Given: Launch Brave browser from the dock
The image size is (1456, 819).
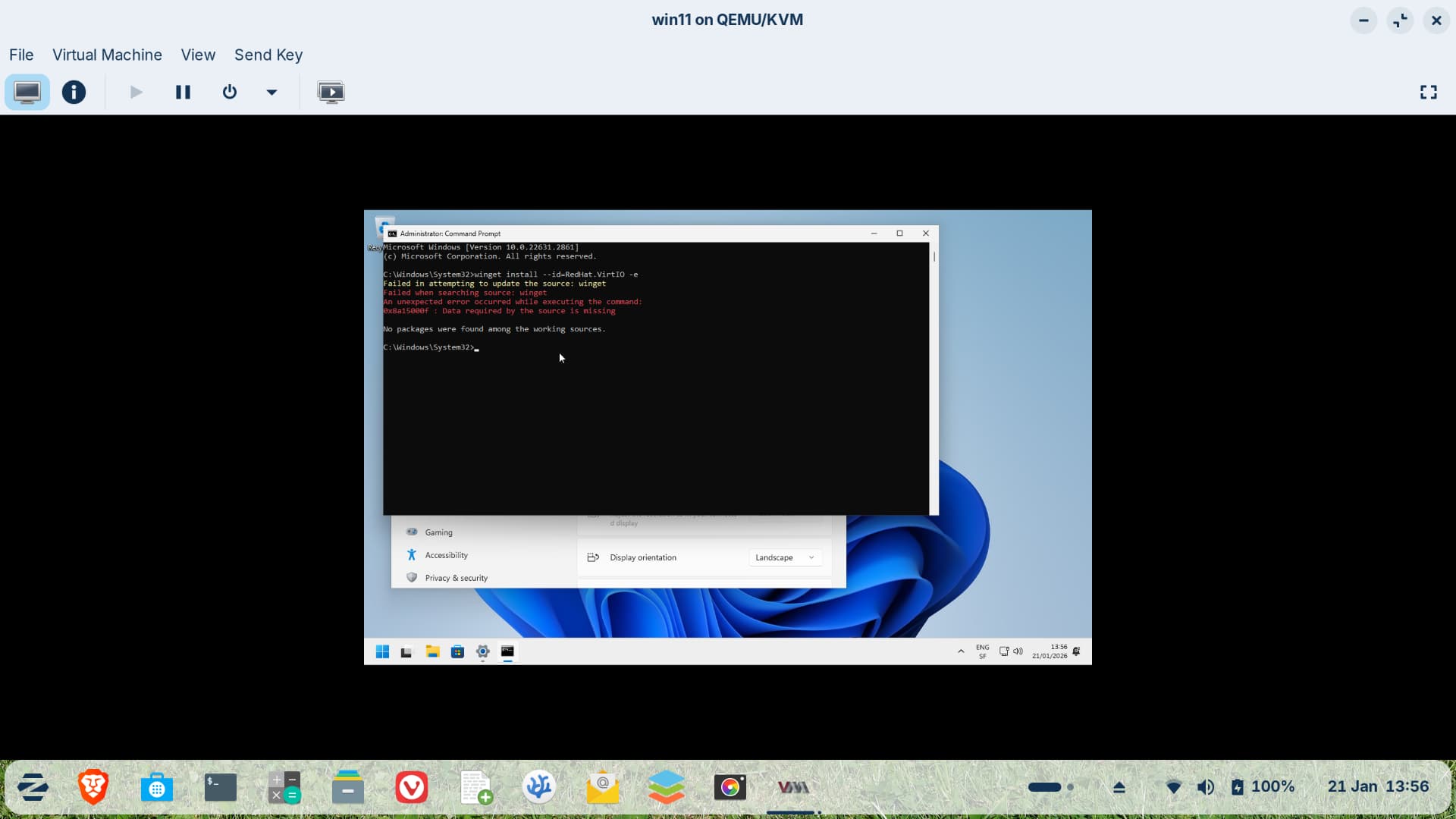Looking at the screenshot, I should tap(93, 787).
